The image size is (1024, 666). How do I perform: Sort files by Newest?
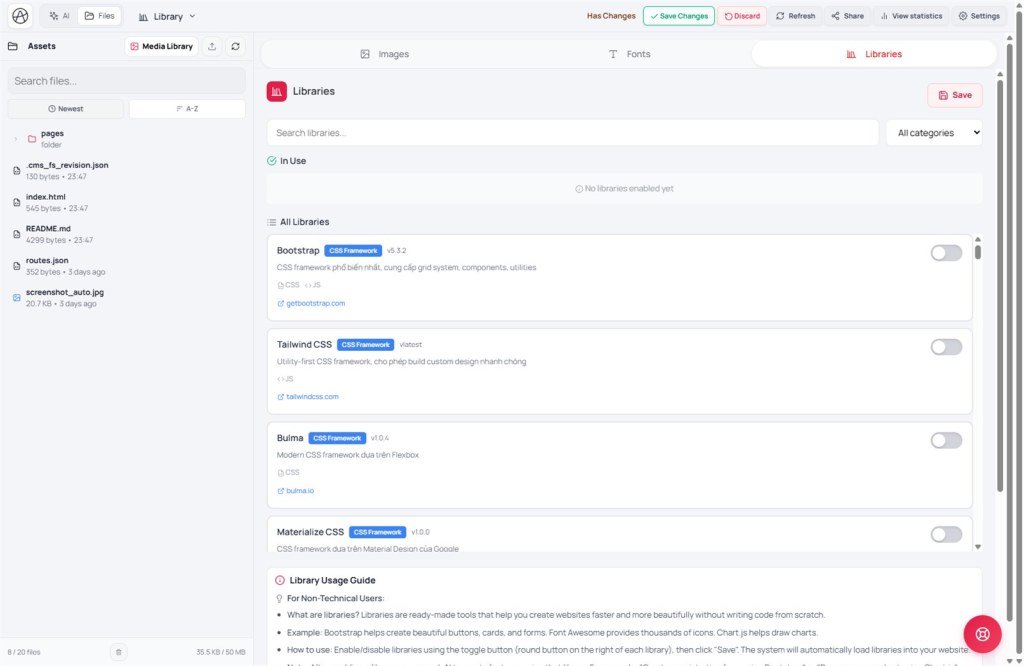65,108
